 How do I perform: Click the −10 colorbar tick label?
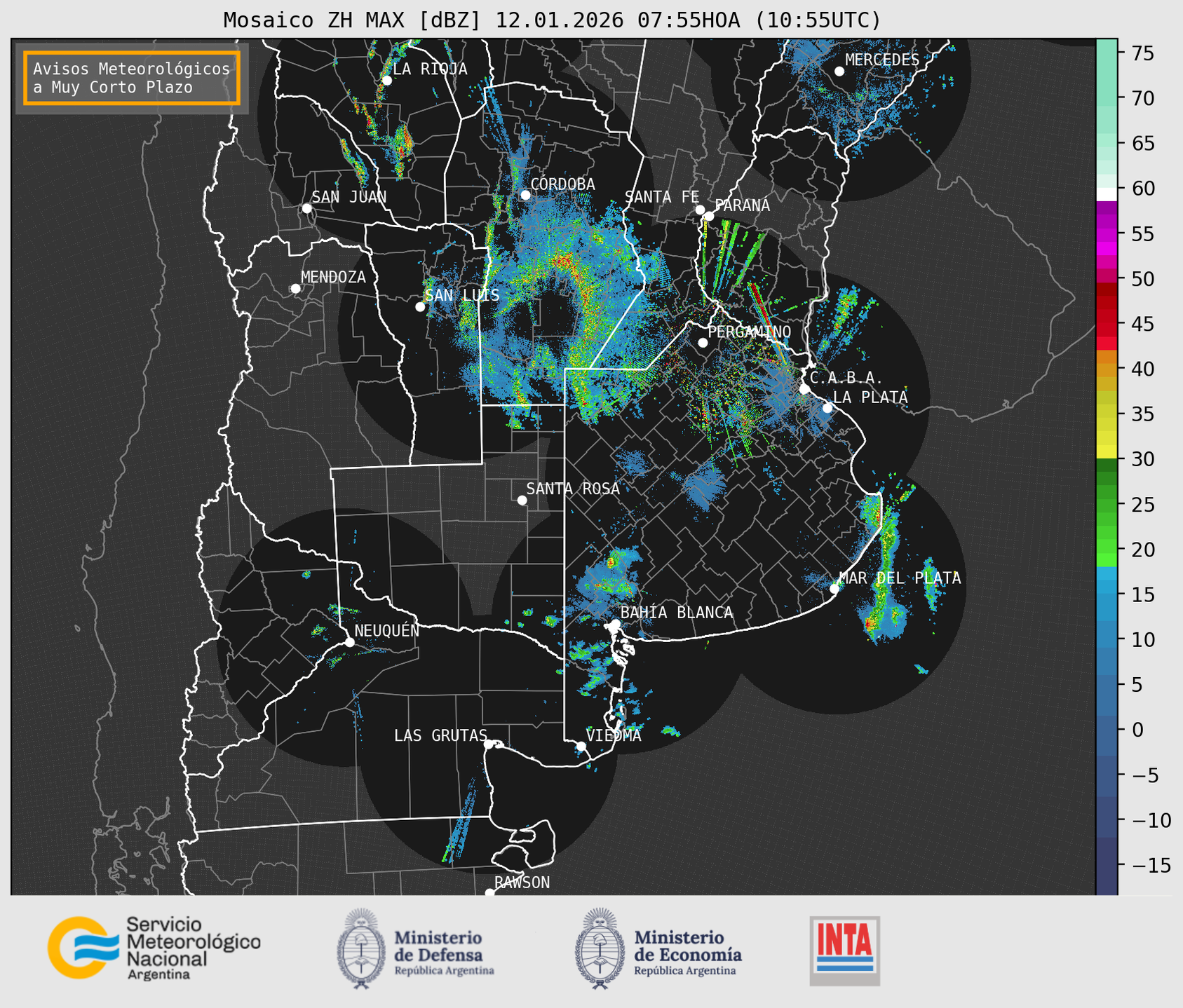click(x=1151, y=820)
